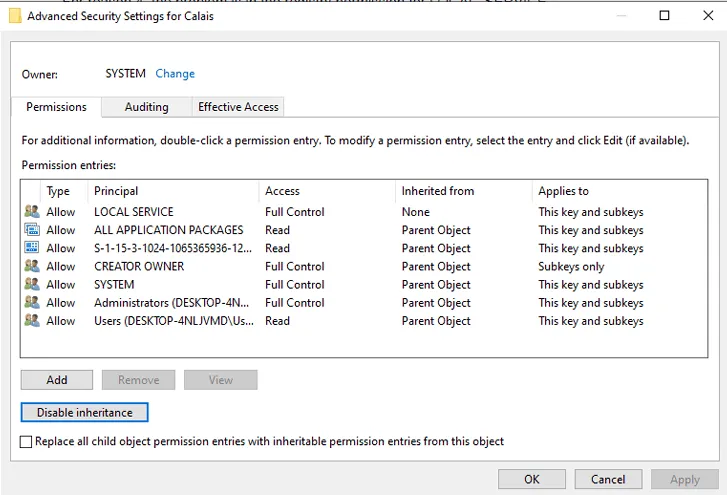The image size is (727, 495).
Task: Click the Users entry user group icon
Action: (x=32, y=320)
